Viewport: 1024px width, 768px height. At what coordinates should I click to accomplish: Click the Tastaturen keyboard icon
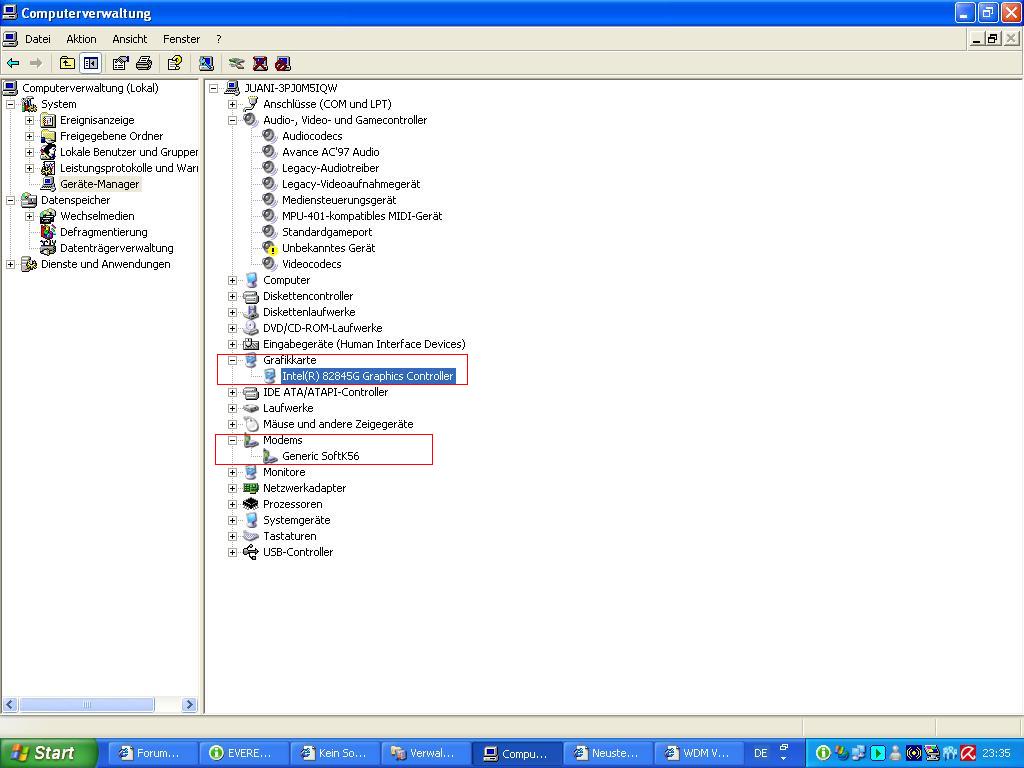pyautogui.click(x=251, y=536)
